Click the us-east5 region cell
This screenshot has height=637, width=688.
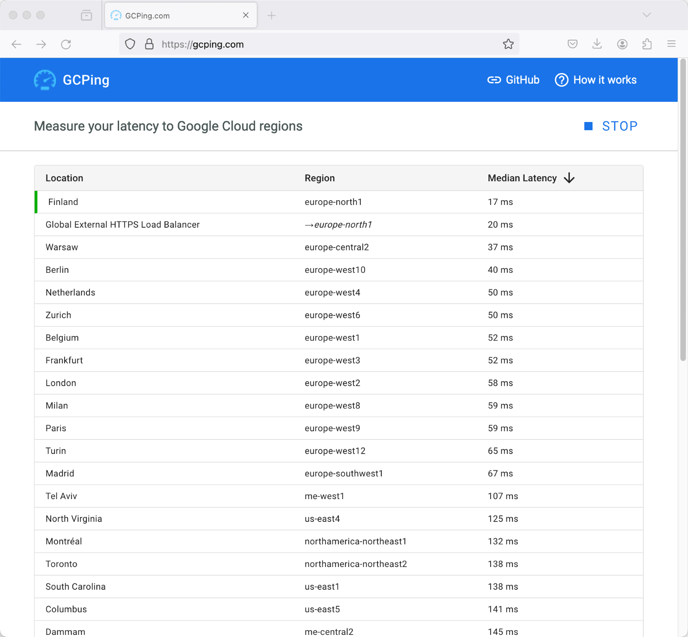pyautogui.click(x=322, y=609)
